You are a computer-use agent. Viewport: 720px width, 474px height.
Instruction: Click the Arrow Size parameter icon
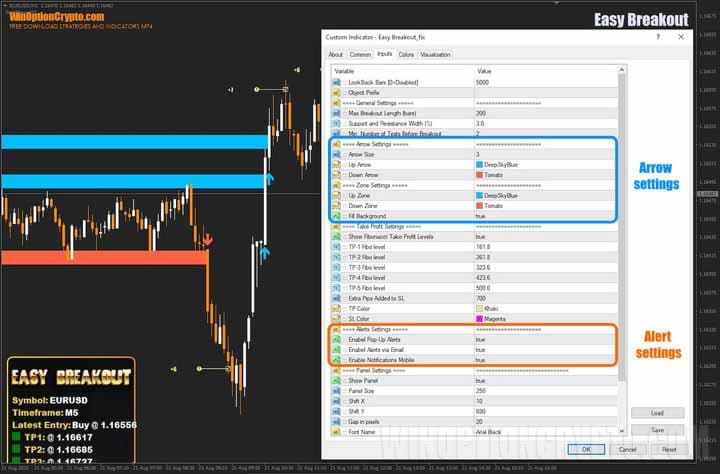click(337, 155)
